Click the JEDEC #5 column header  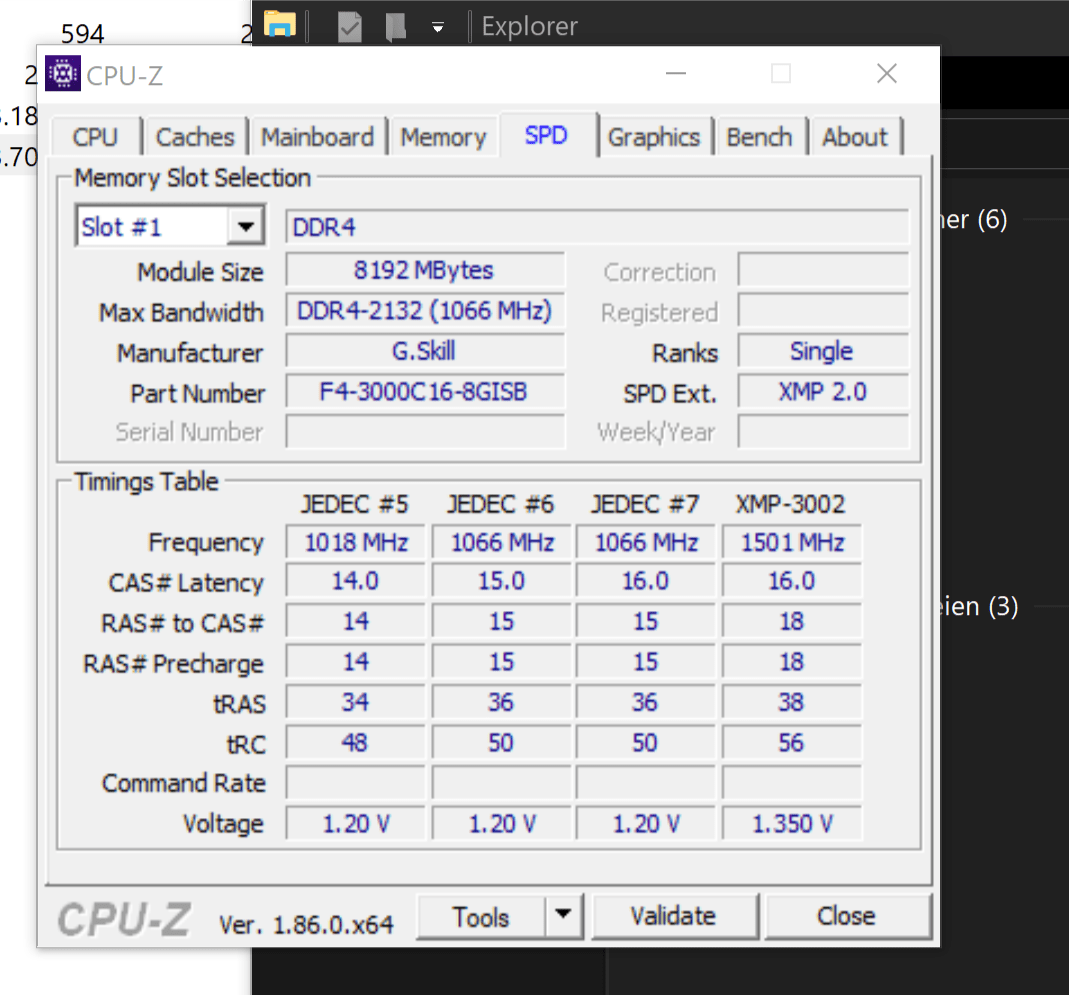[355, 505]
